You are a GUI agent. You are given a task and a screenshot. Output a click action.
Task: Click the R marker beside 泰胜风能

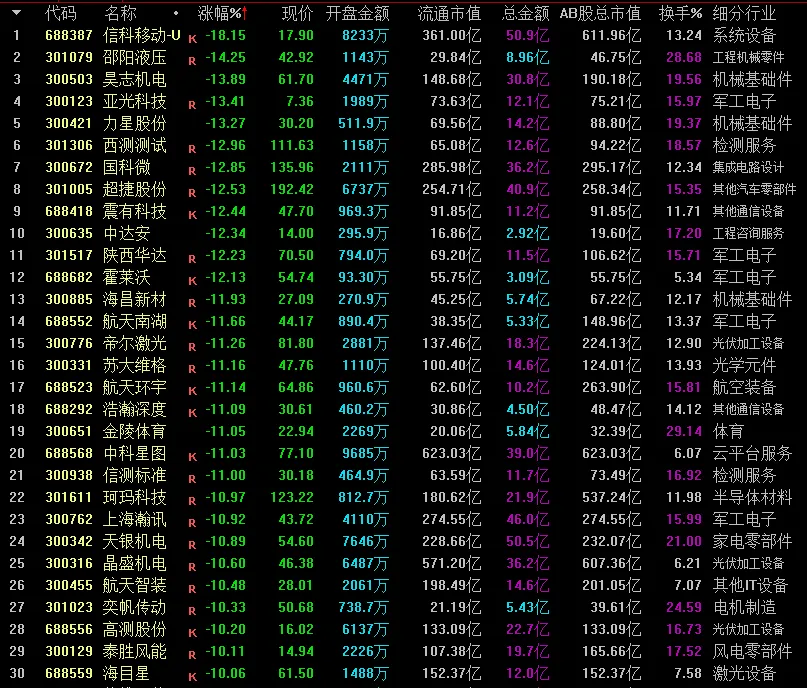[192, 655]
